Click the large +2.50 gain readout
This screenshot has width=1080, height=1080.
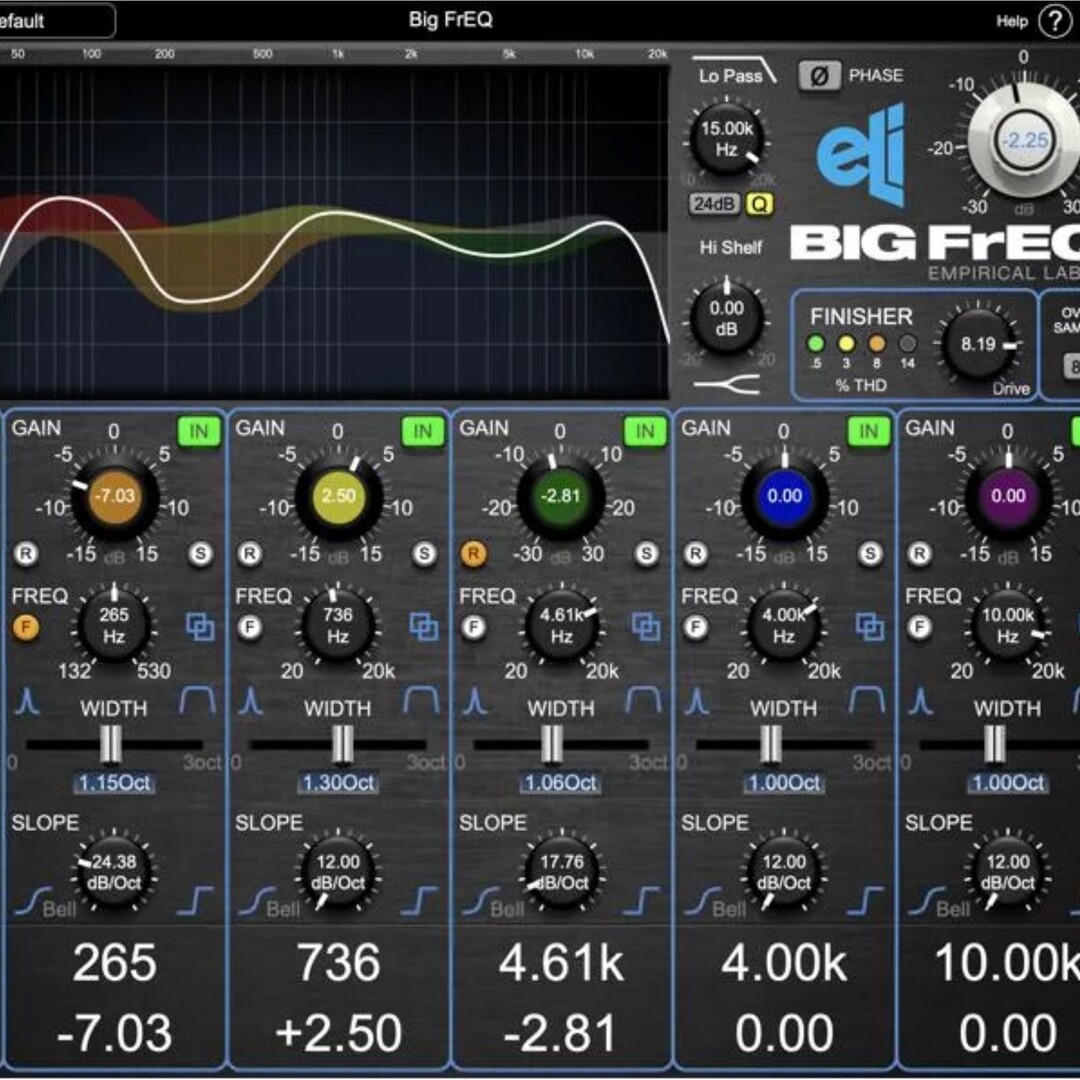338,1034
